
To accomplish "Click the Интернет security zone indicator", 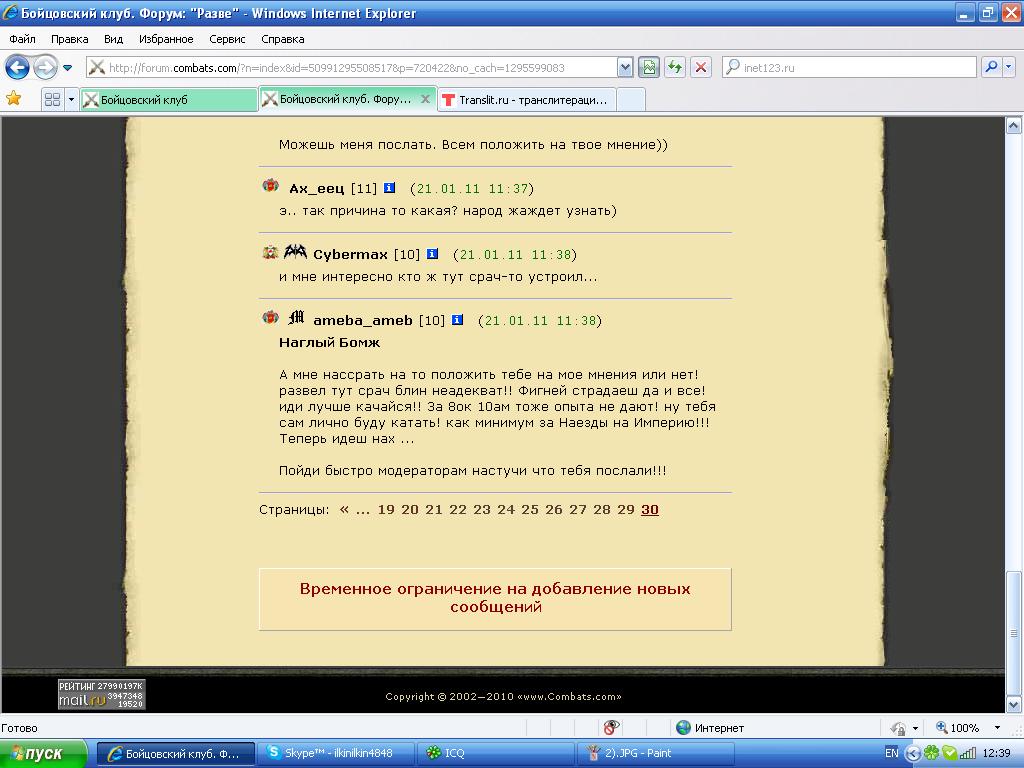I will (x=709, y=728).
